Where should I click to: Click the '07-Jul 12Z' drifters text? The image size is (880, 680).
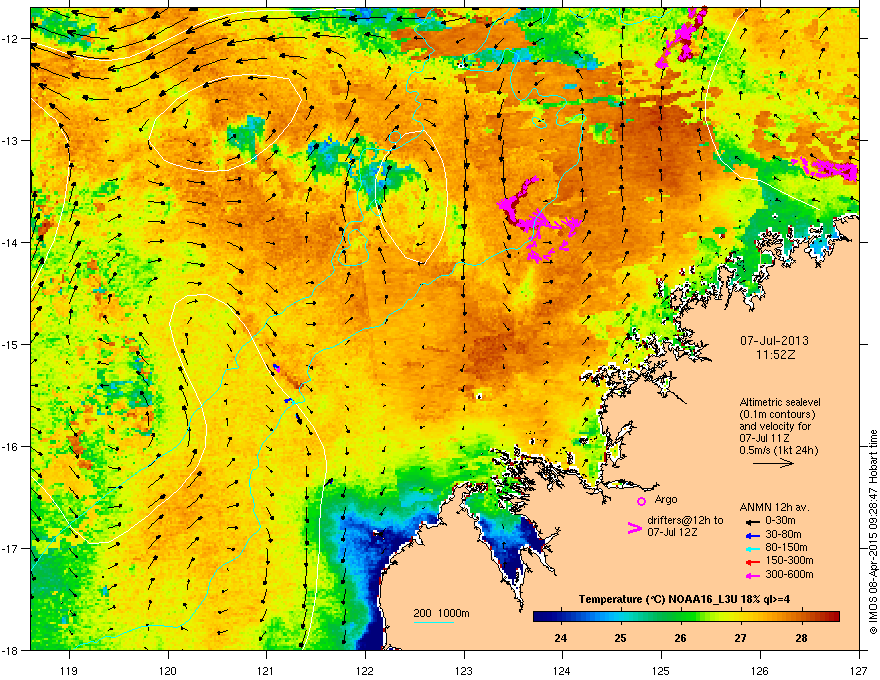(672, 532)
